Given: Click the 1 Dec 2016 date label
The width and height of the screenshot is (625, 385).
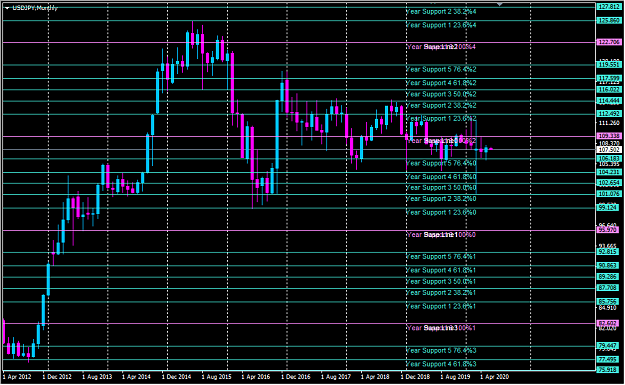Looking at the screenshot, I should (x=296, y=377).
